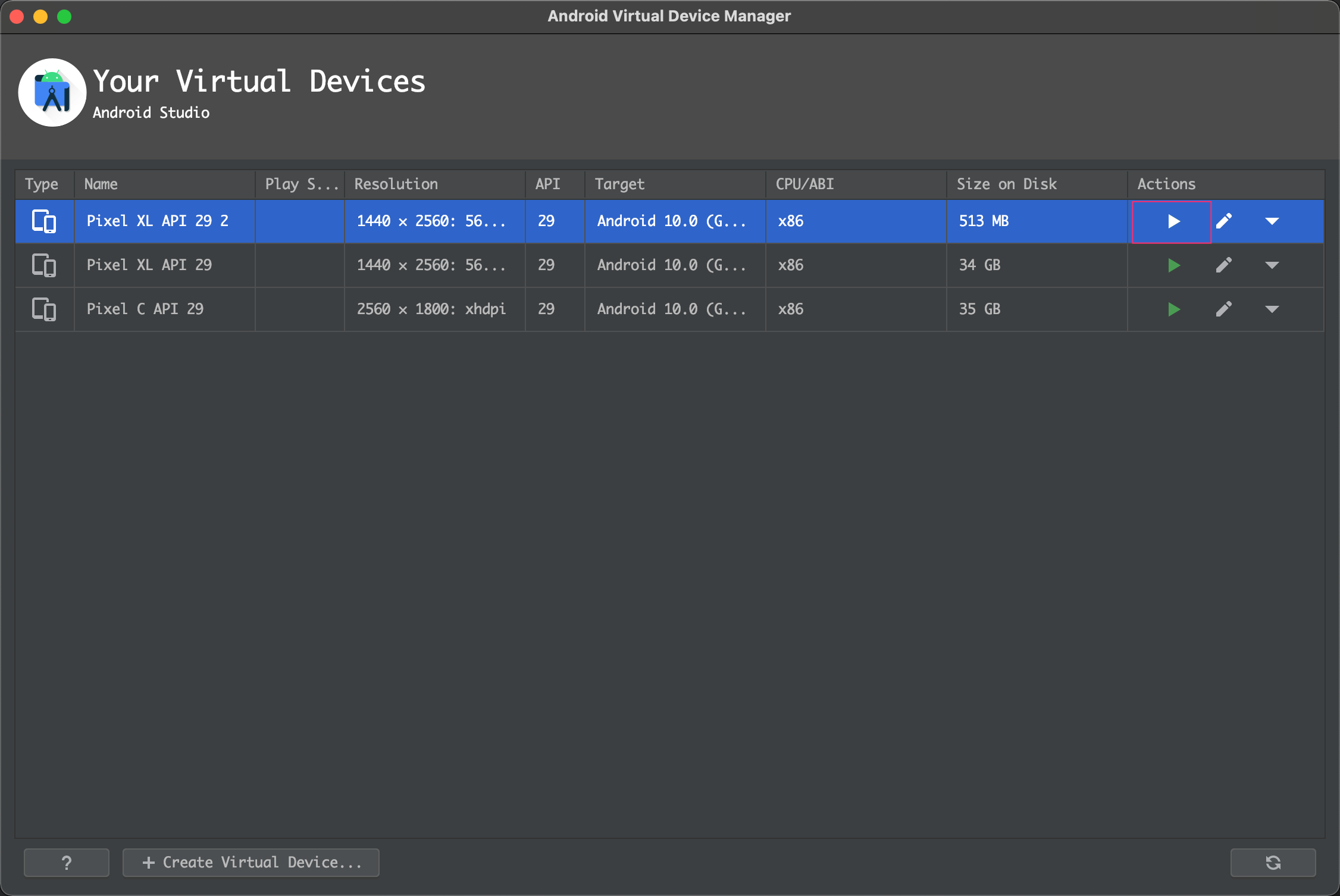Click the 34 GB size cell
Image resolution: width=1340 pixels, height=896 pixels.
tap(1037, 265)
